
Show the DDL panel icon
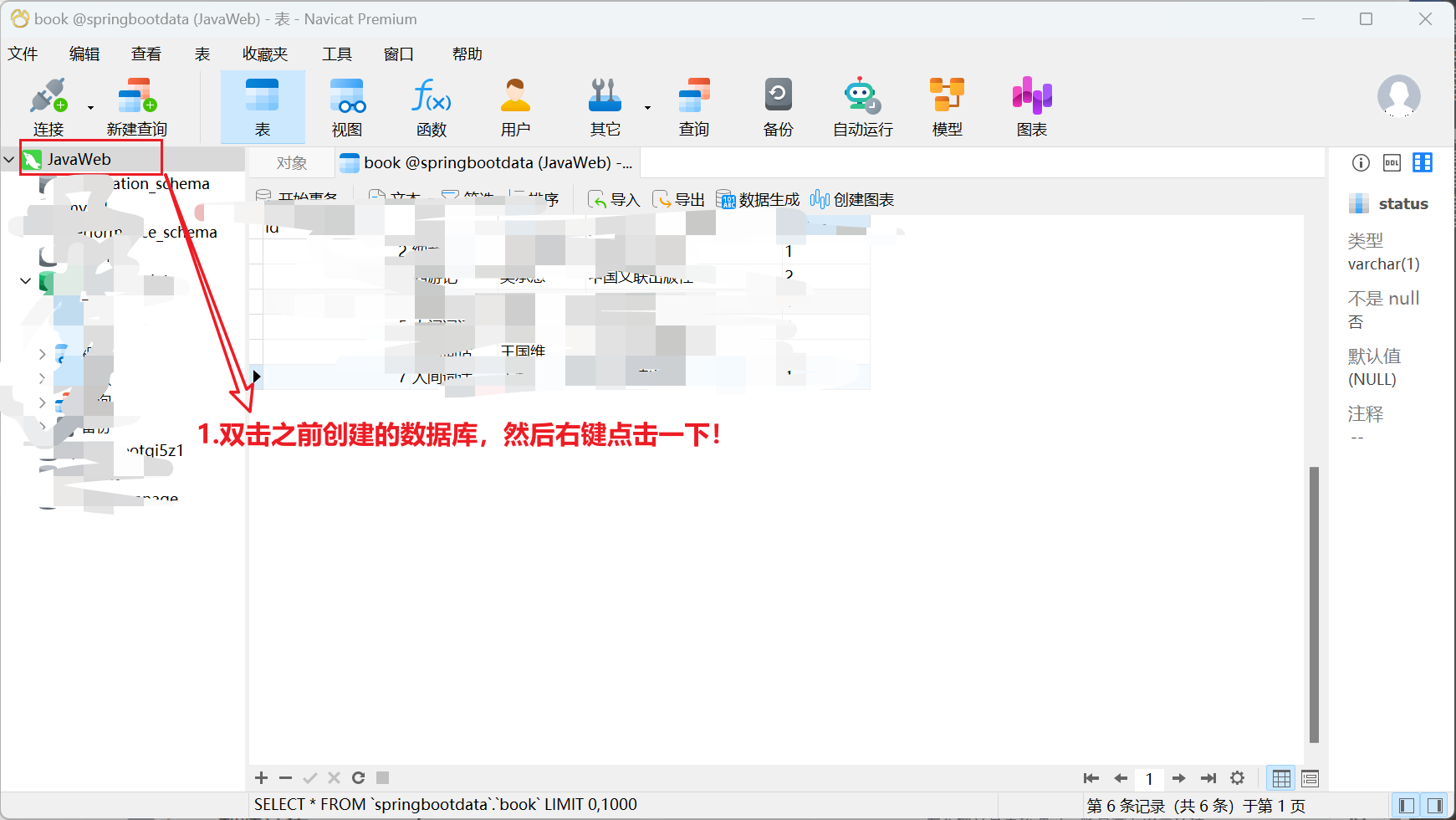click(x=1392, y=162)
